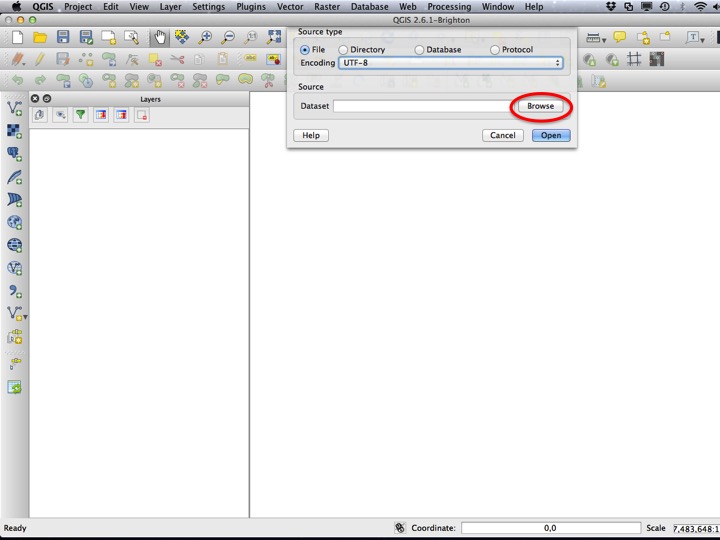
Task: Click the Add Raster Layer checkerboard icon
Action: pos(15,131)
